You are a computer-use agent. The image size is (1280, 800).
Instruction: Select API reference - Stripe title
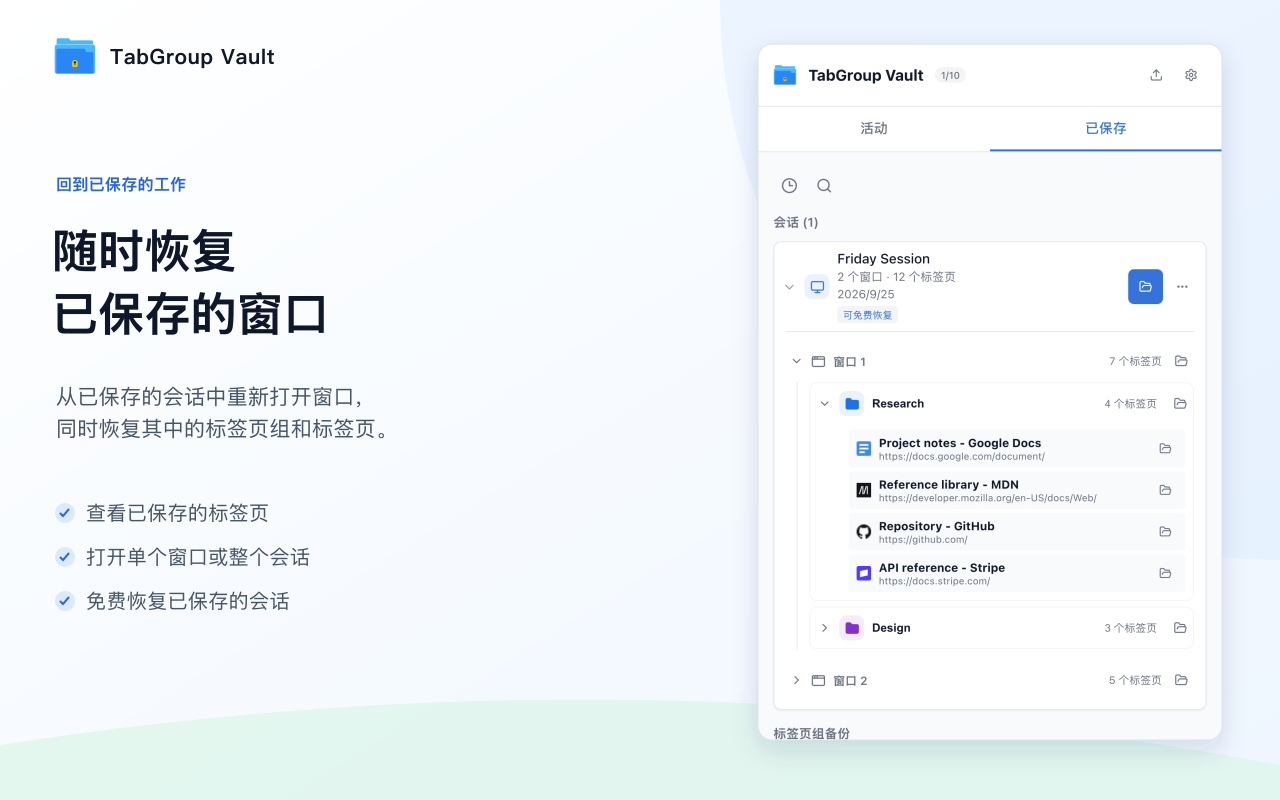click(942, 568)
